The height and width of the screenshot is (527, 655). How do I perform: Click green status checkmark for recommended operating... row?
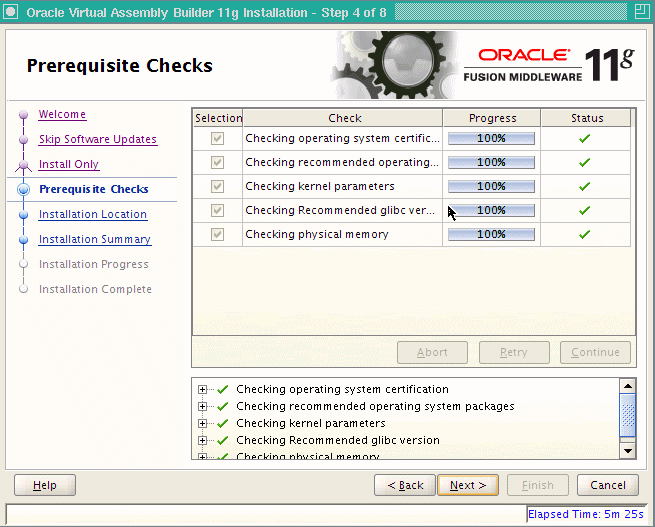tap(584, 162)
